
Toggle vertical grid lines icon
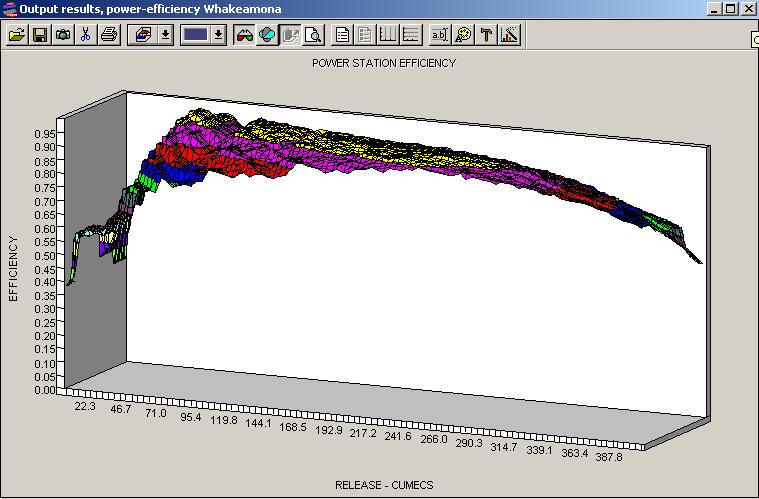point(388,35)
